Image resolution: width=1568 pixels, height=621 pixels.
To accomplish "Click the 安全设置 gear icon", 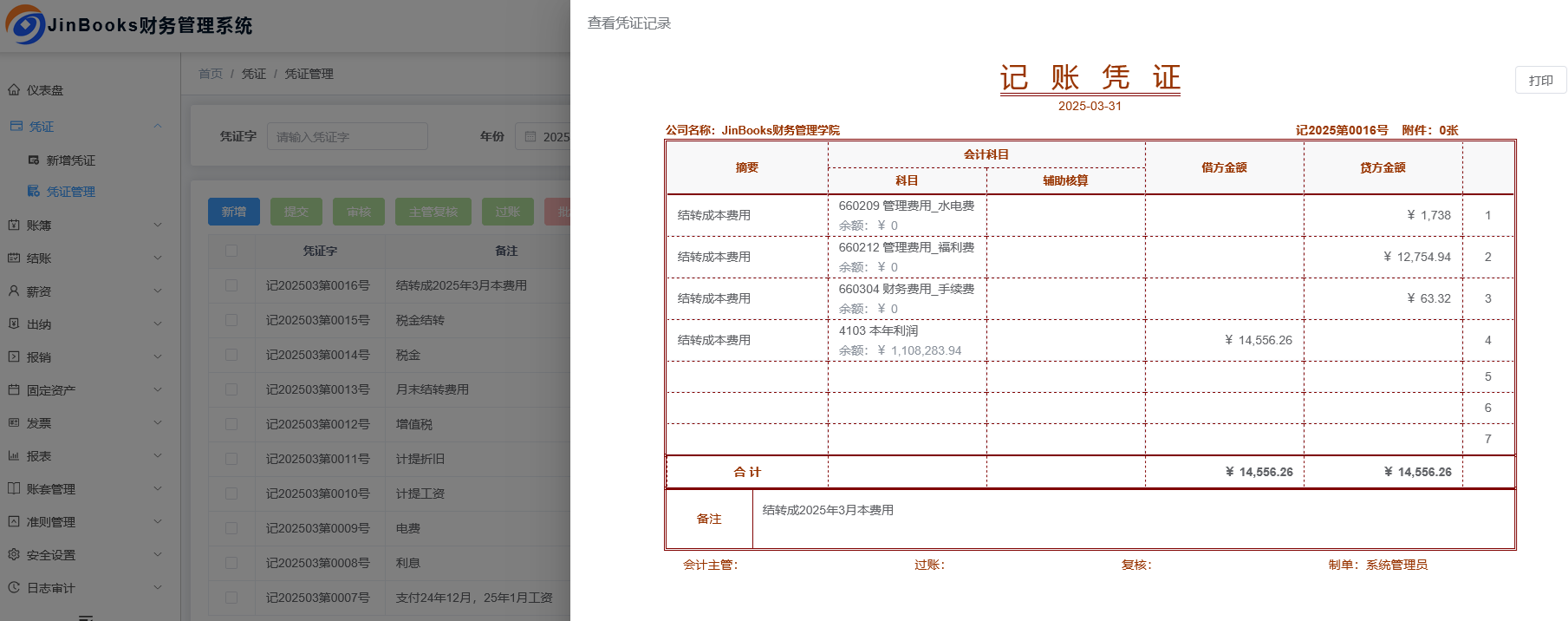I will tap(14, 554).
